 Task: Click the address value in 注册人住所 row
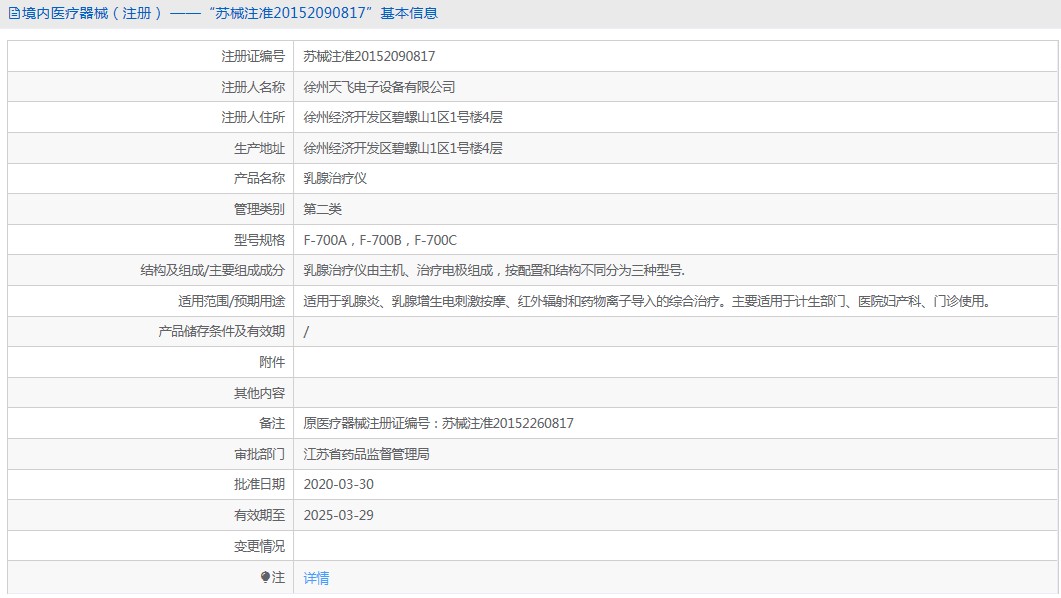[403, 118]
